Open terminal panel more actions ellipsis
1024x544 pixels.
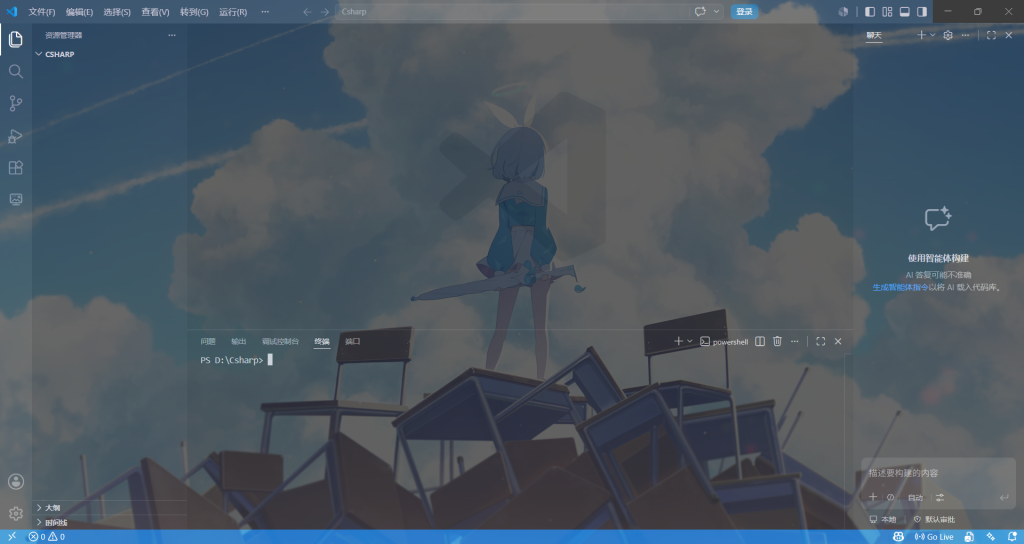point(795,342)
